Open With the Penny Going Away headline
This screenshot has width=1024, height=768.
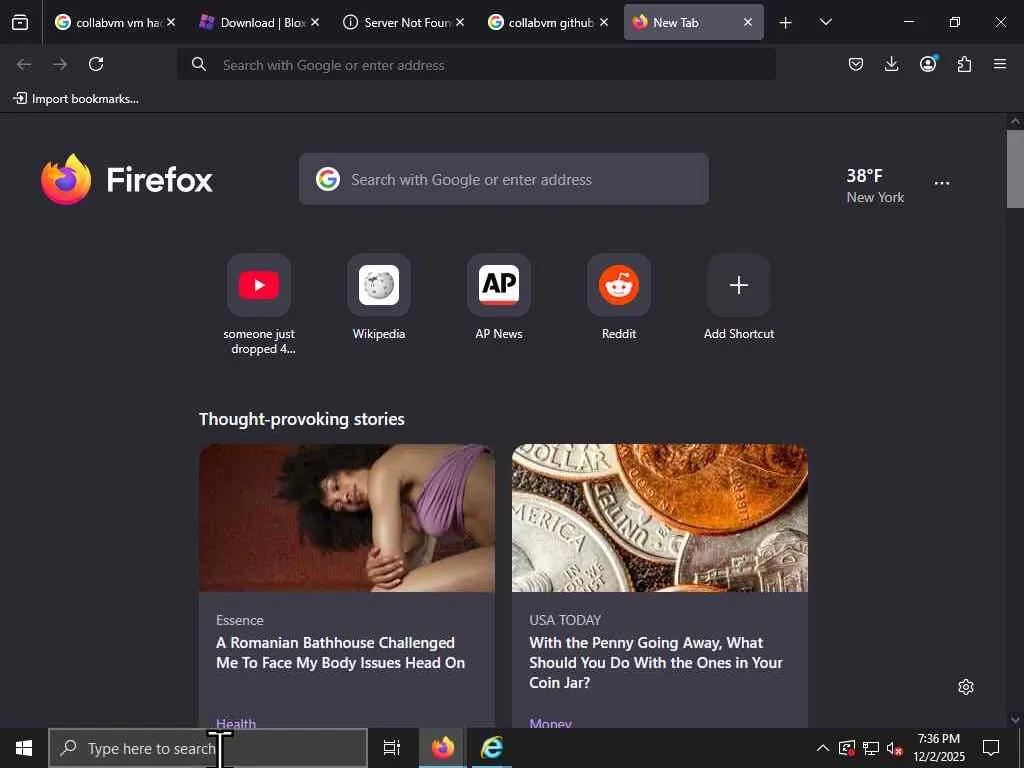[656, 662]
